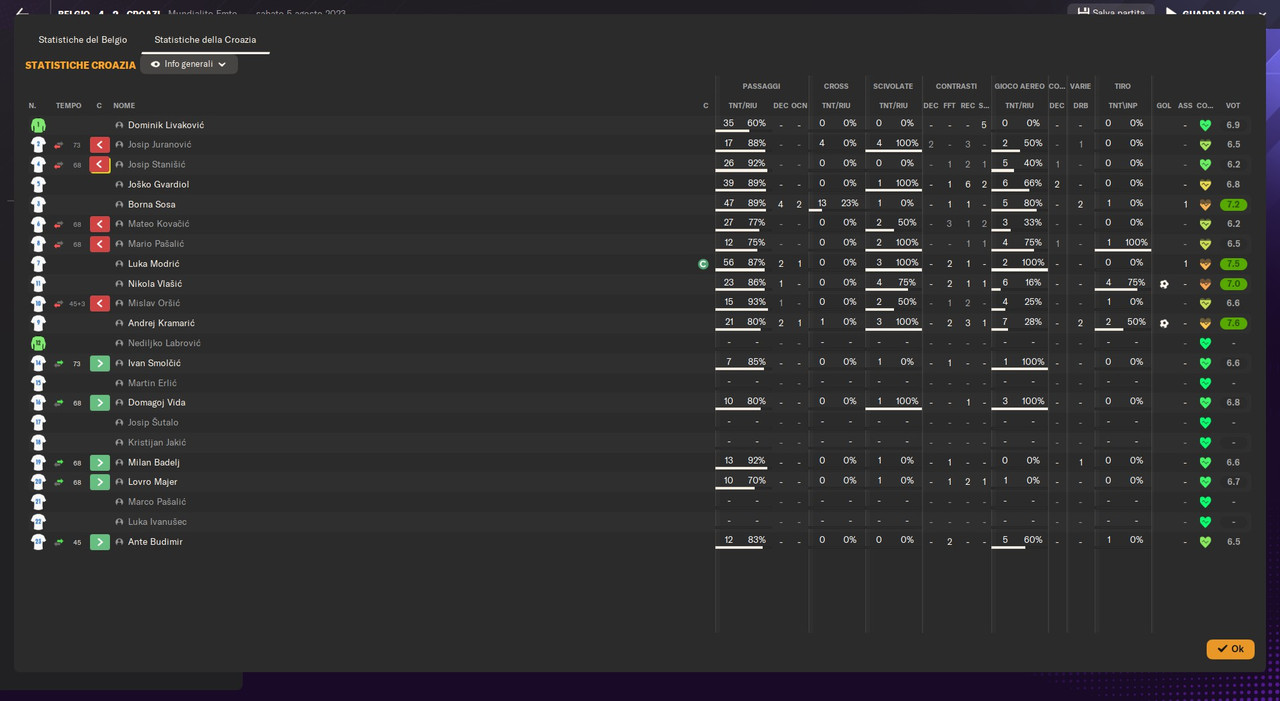The width and height of the screenshot is (1280, 701).
Task: Open Andrej Kramarić's player profile link
Action: 161,323
